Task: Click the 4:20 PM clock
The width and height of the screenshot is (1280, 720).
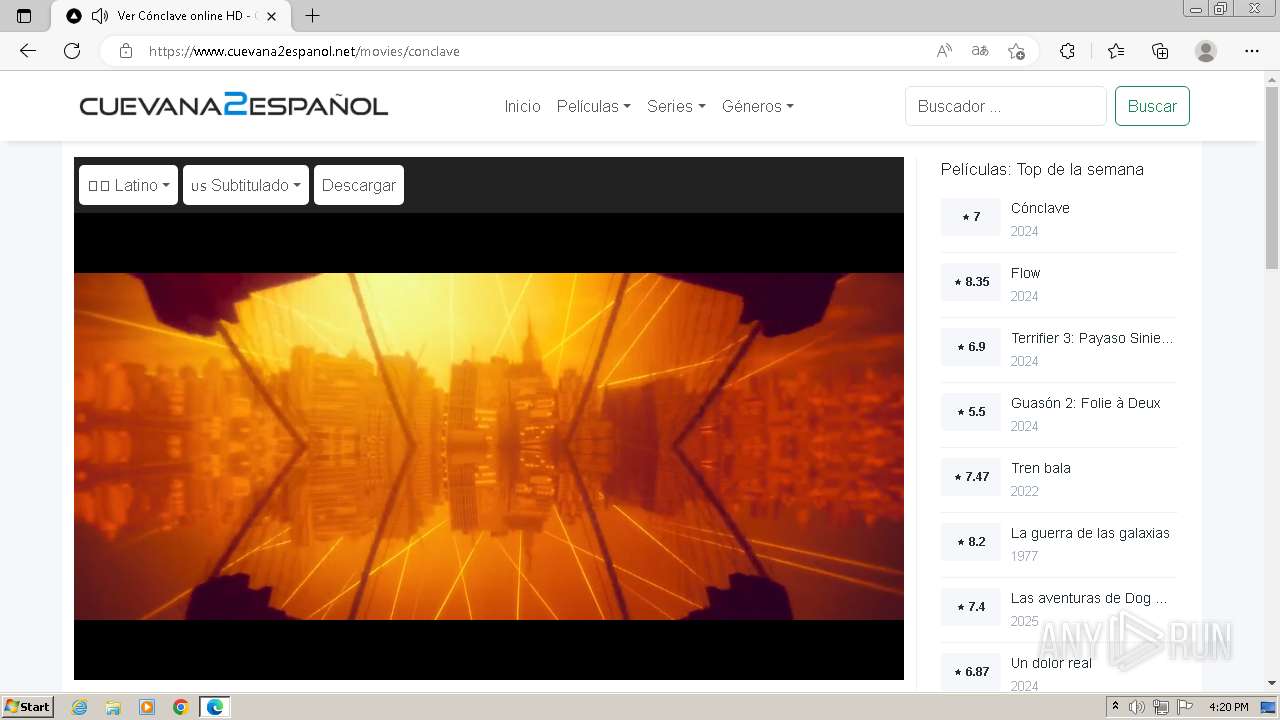Action: tap(1229, 707)
